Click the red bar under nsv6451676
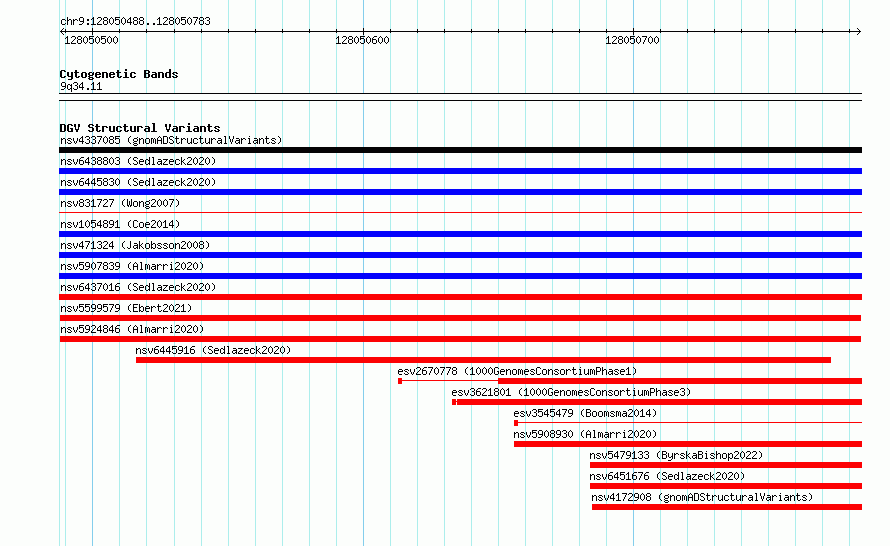Viewport: 890px width, 546px height. pos(726,486)
